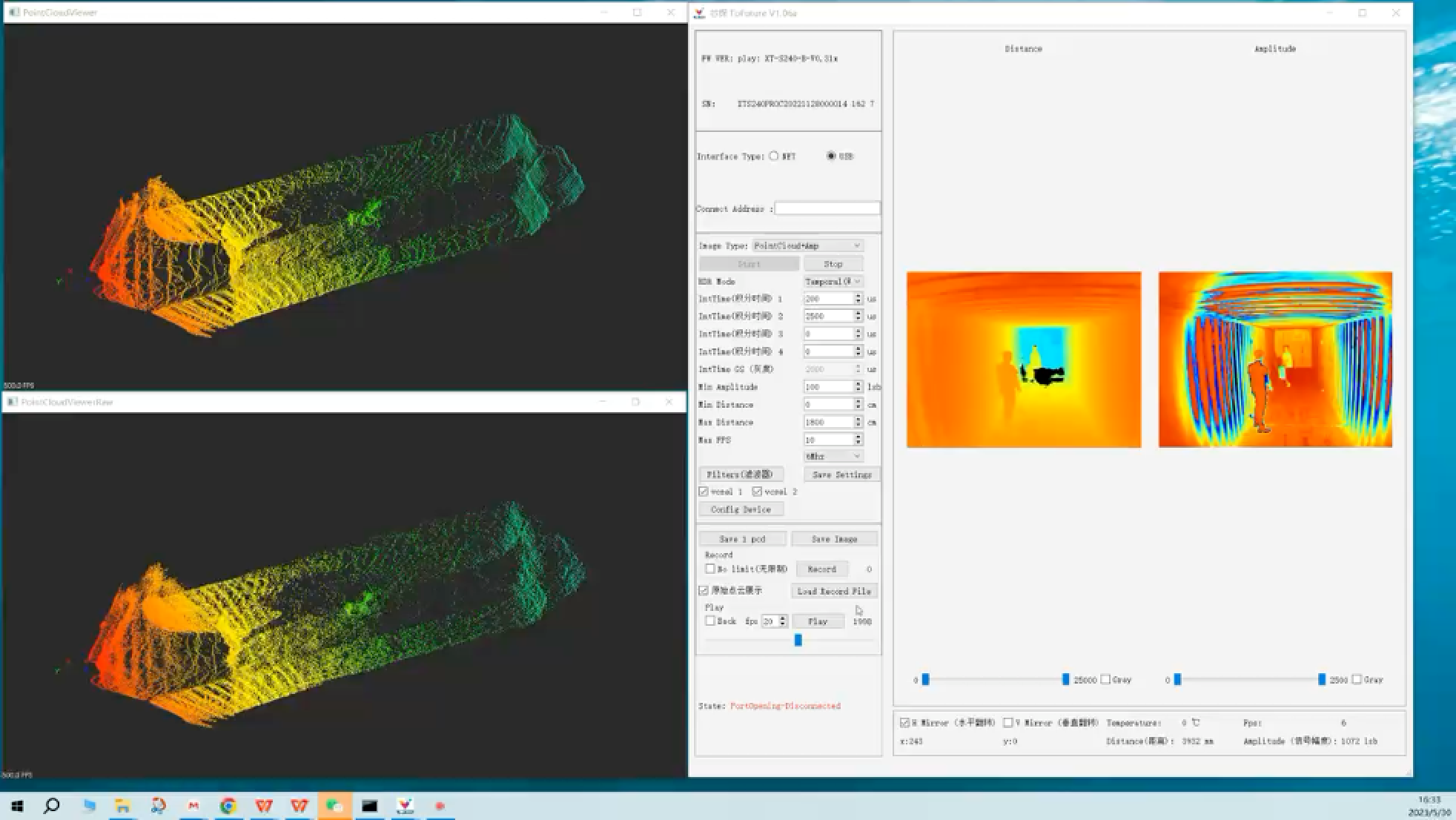Toggle the H Mirror checkbox
This screenshot has height=820, width=1456.
904,722
